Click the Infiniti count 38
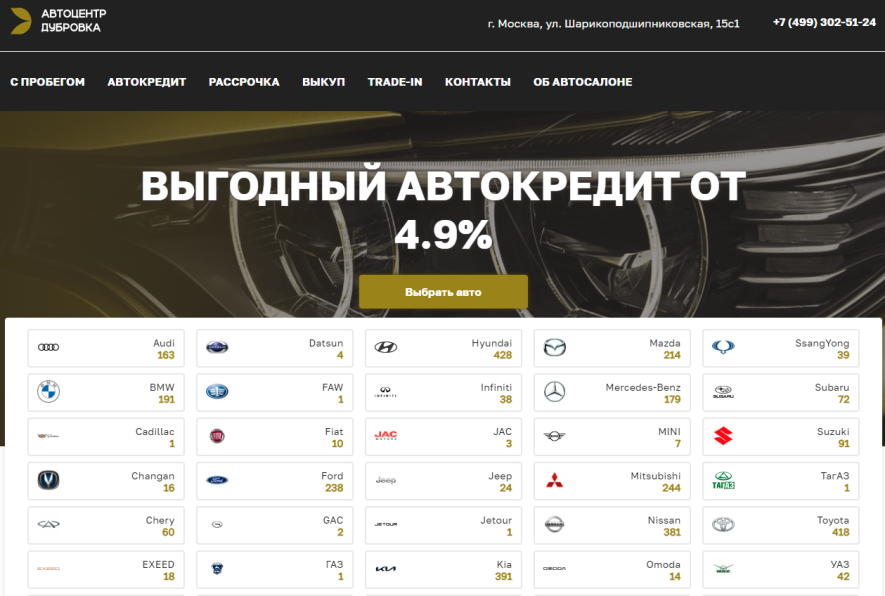 pos(506,400)
